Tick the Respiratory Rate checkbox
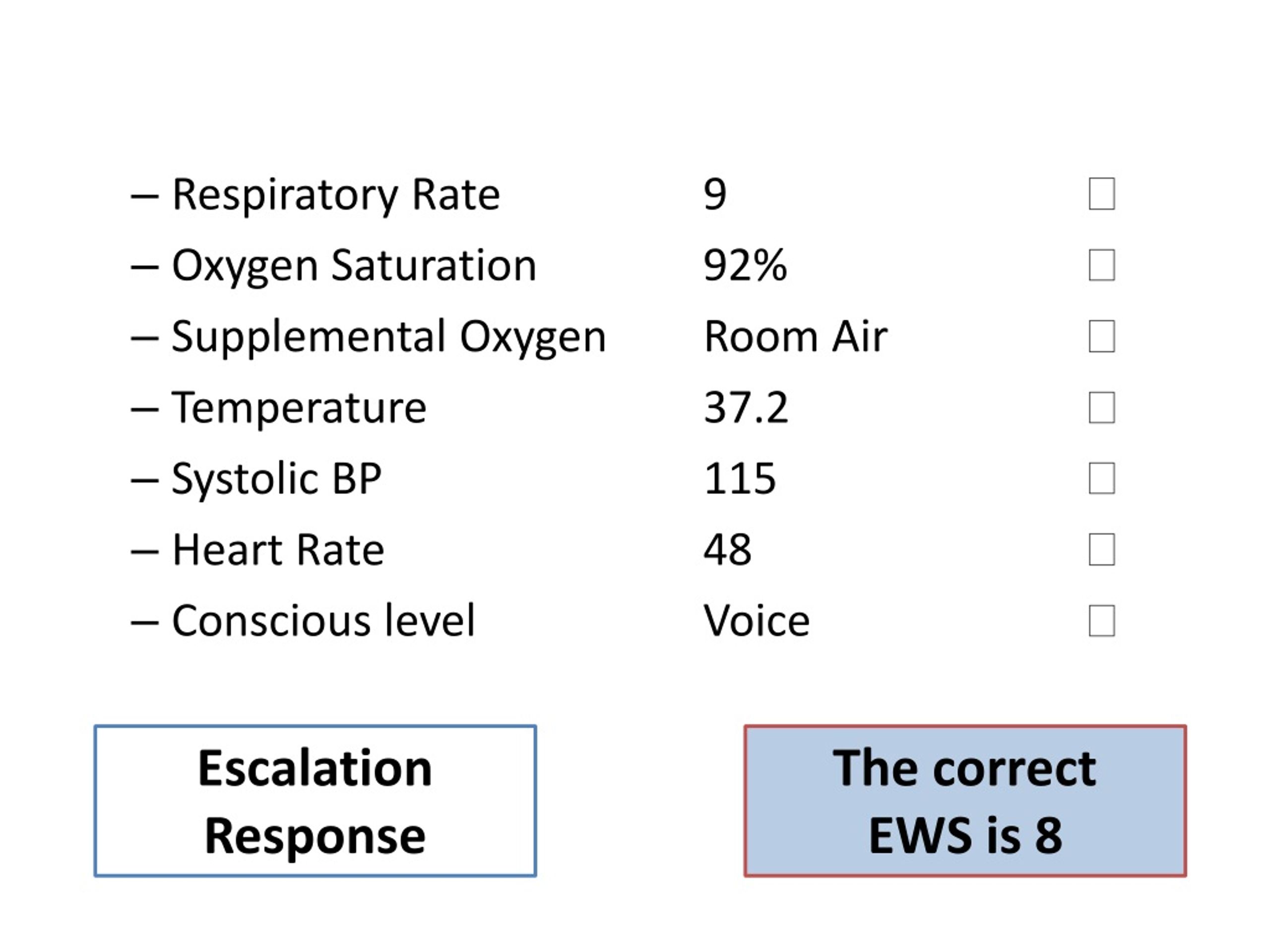Image resolution: width=1270 pixels, height=952 pixels. click(x=1102, y=194)
